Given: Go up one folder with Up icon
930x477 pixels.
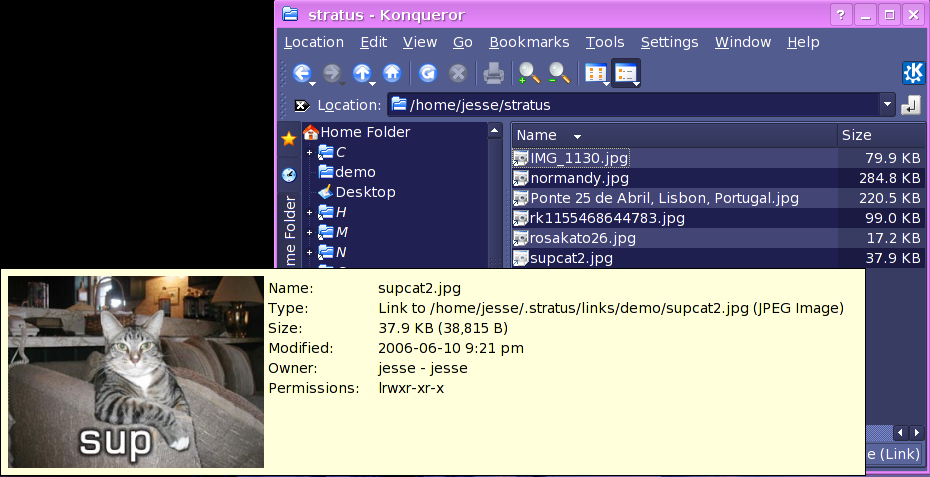Looking at the screenshot, I should (x=361, y=73).
